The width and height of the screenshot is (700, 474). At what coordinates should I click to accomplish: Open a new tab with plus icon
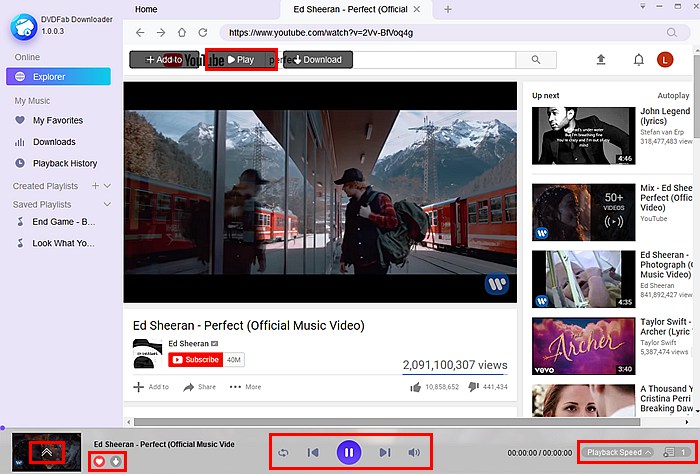pos(448,9)
